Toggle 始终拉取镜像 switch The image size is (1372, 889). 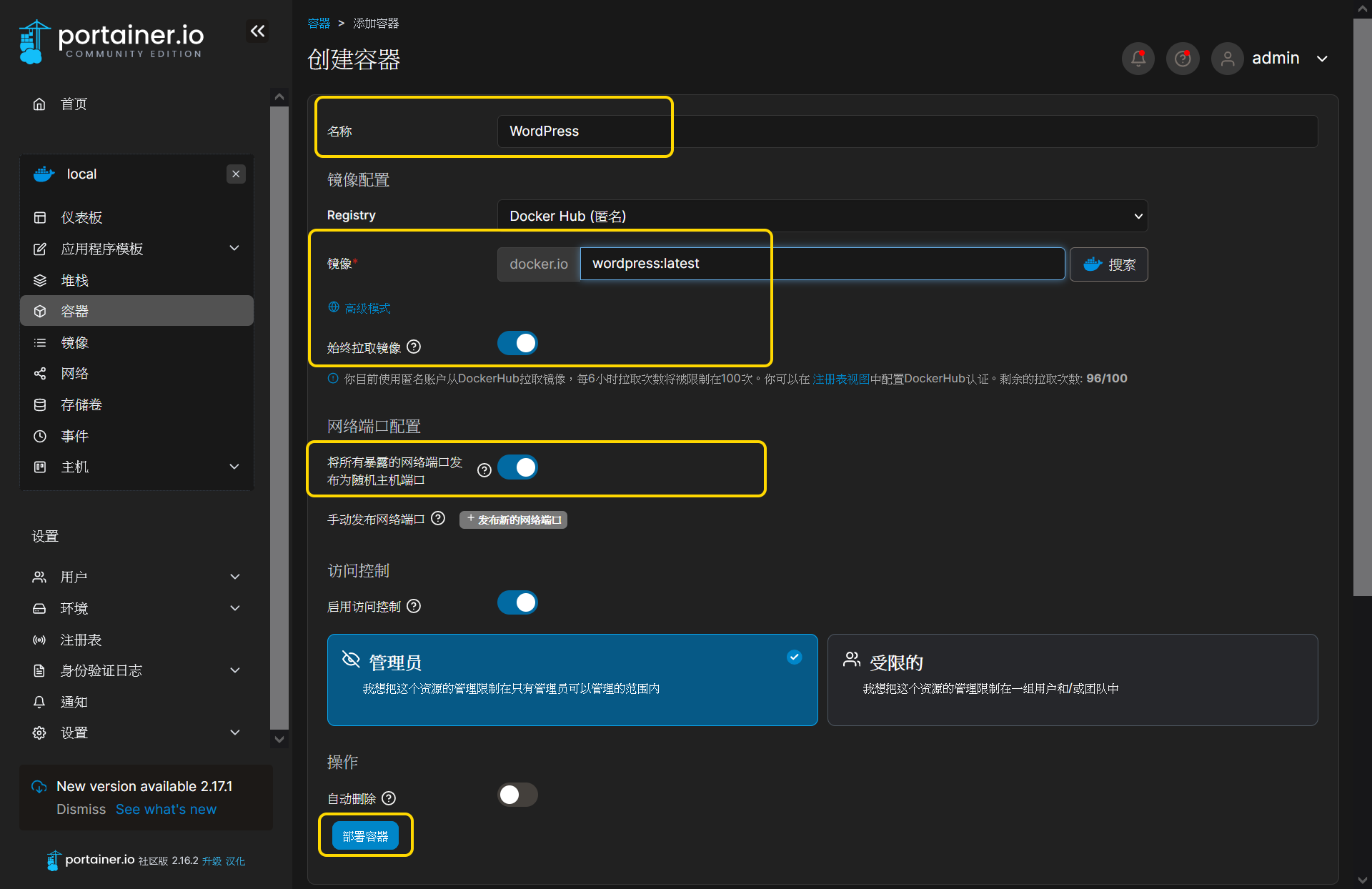(517, 344)
